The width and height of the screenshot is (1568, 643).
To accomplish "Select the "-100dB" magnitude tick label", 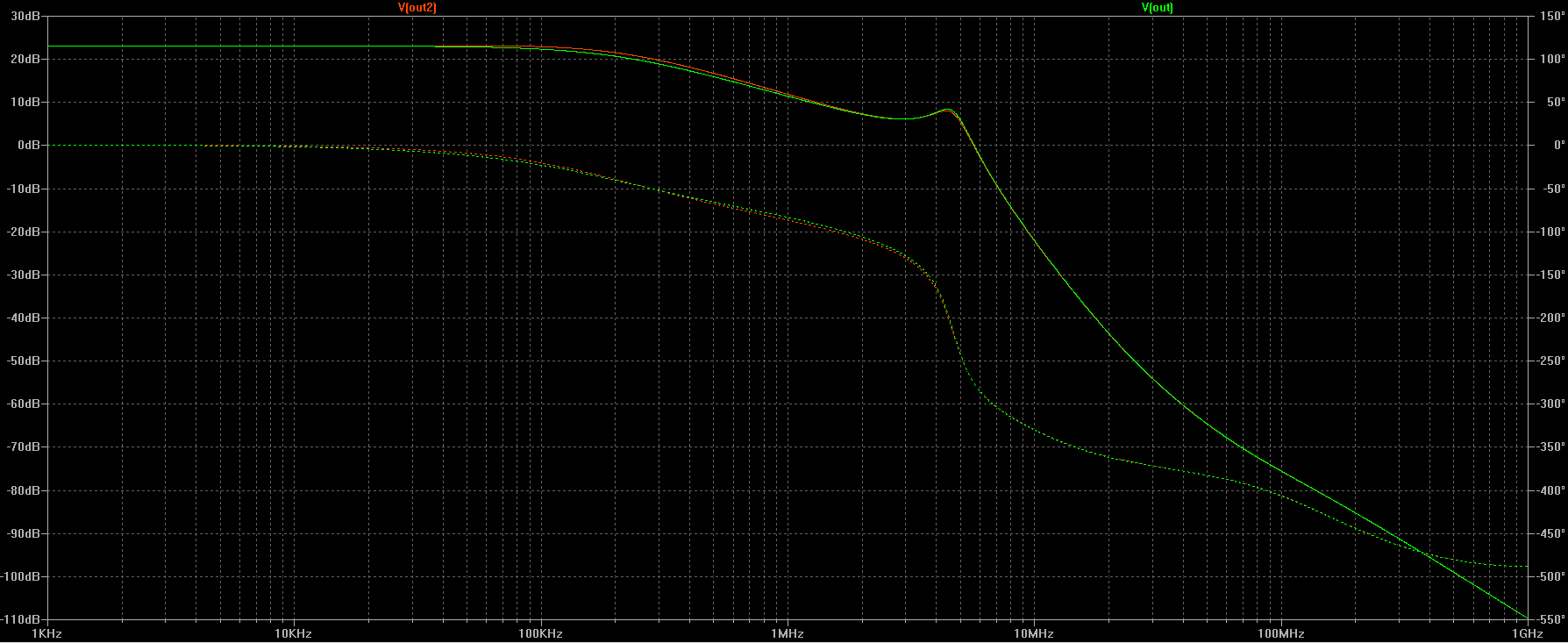I will [21, 576].
